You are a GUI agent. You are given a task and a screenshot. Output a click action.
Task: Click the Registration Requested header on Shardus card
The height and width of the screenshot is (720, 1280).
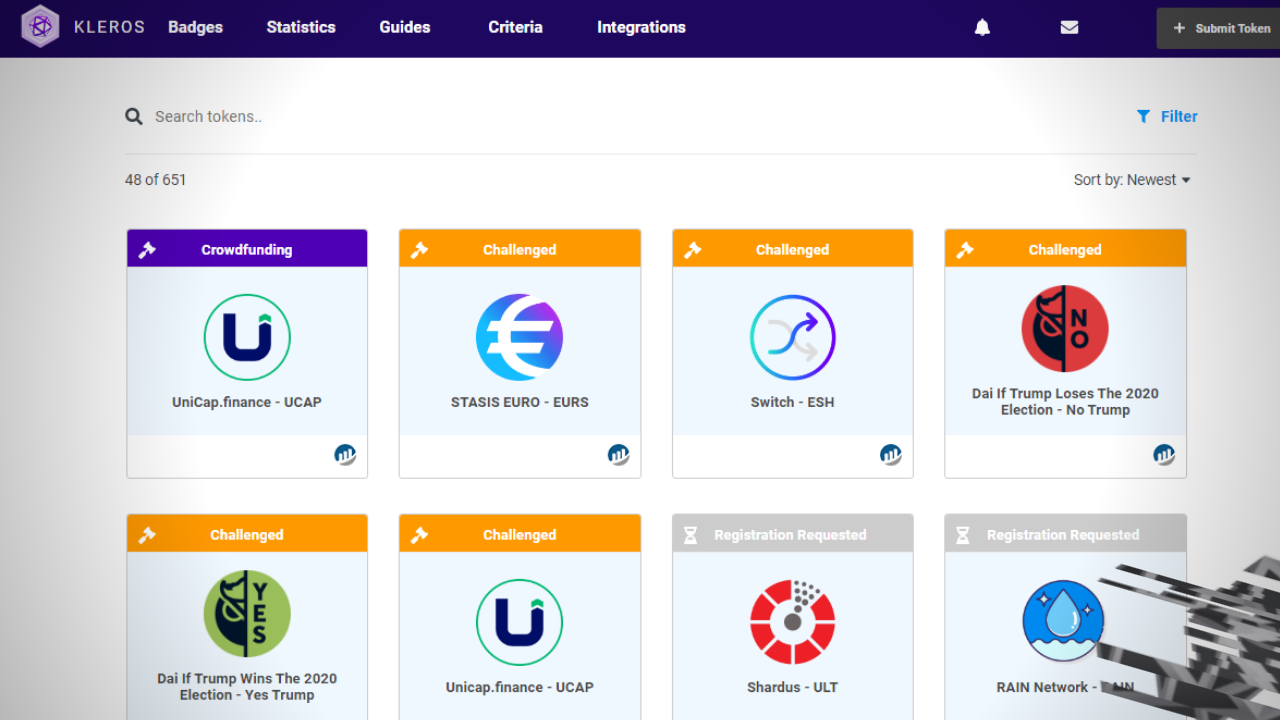point(793,534)
